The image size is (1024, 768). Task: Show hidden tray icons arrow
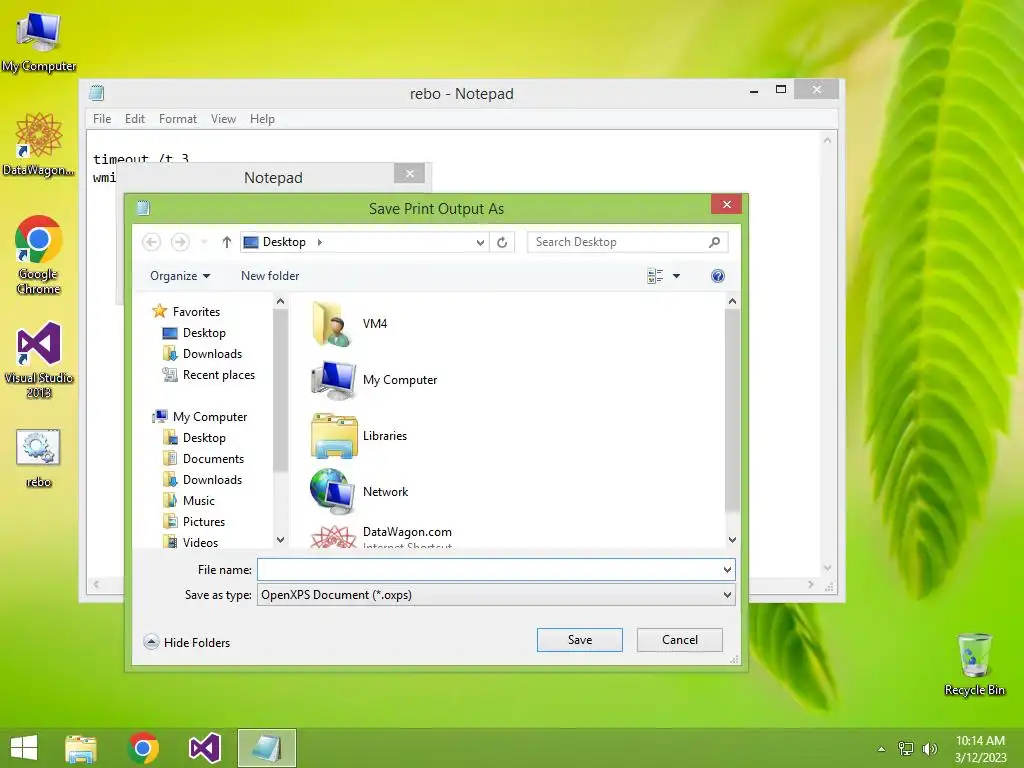882,749
